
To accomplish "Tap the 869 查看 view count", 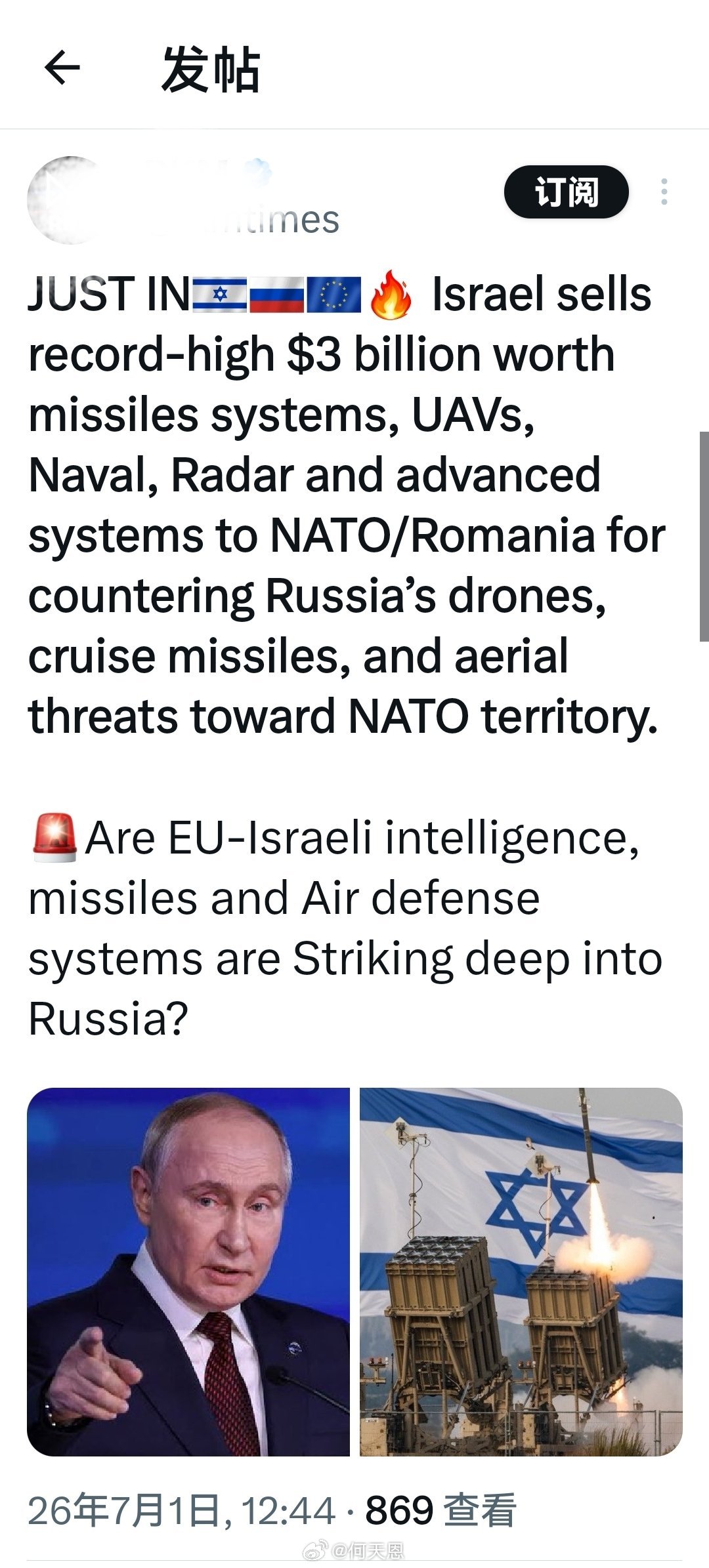I will click(x=440, y=1511).
